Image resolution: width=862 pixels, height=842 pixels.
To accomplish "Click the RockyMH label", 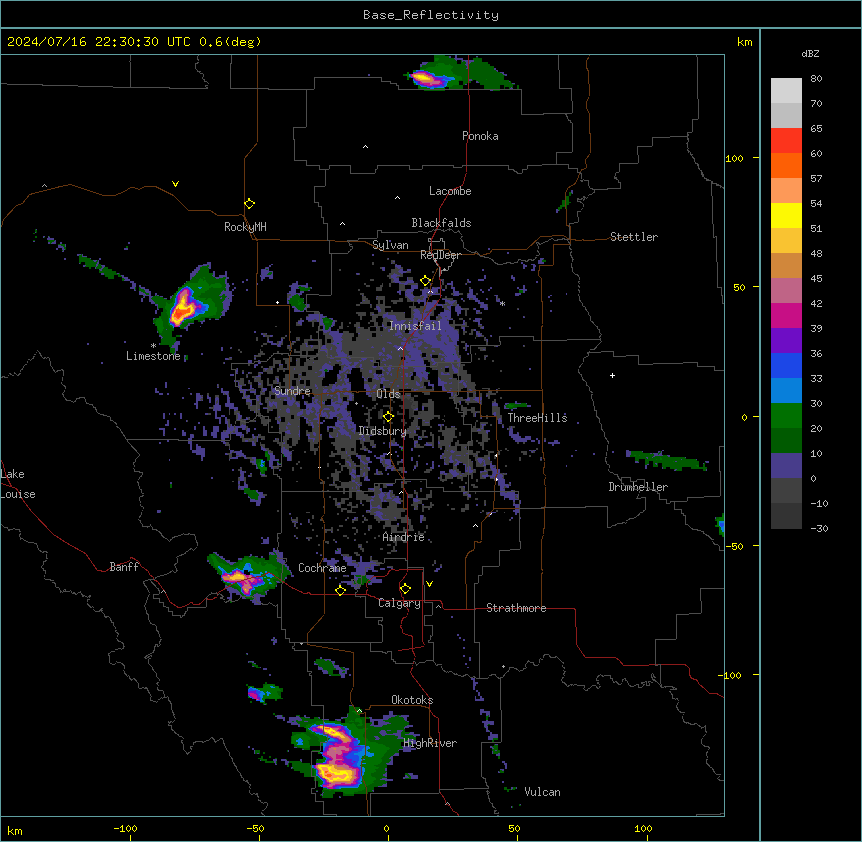I will point(245,227).
